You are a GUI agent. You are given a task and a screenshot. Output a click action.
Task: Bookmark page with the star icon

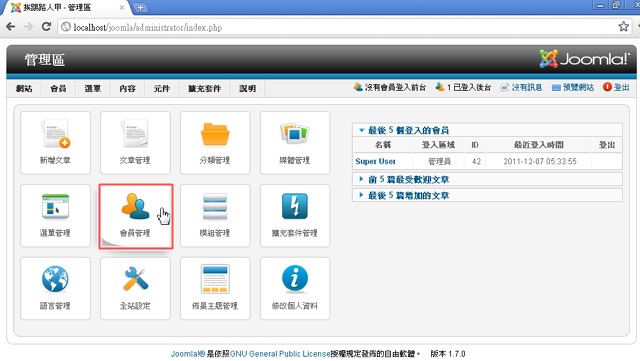click(x=623, y=27)
